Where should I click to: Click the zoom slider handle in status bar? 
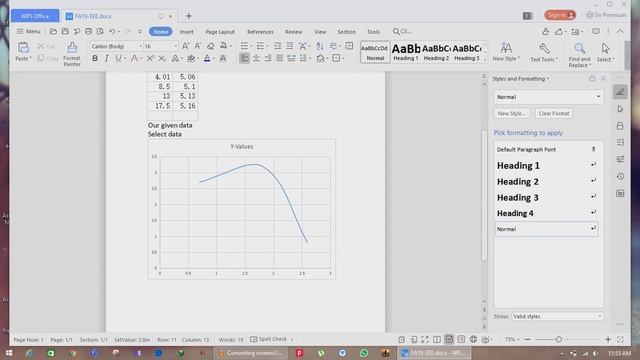point(559,339)
